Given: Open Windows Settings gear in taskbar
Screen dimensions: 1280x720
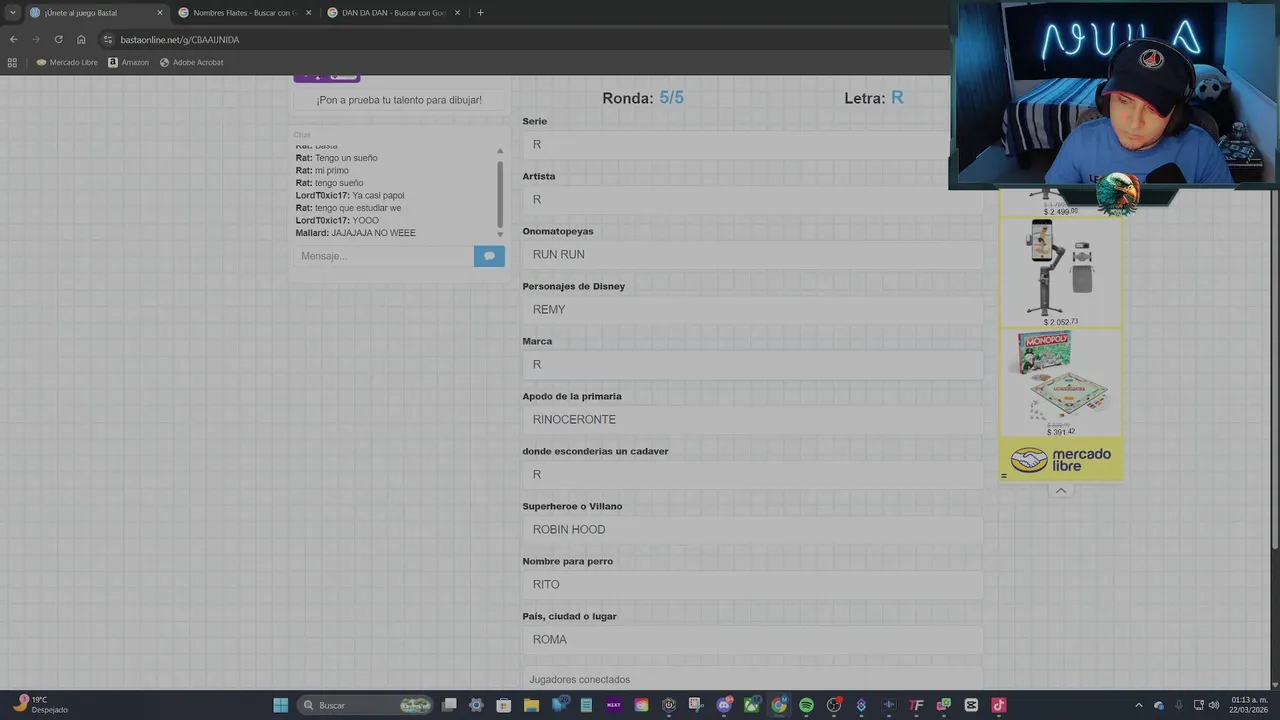Looking at the screenshot, I should coord(476,705).
